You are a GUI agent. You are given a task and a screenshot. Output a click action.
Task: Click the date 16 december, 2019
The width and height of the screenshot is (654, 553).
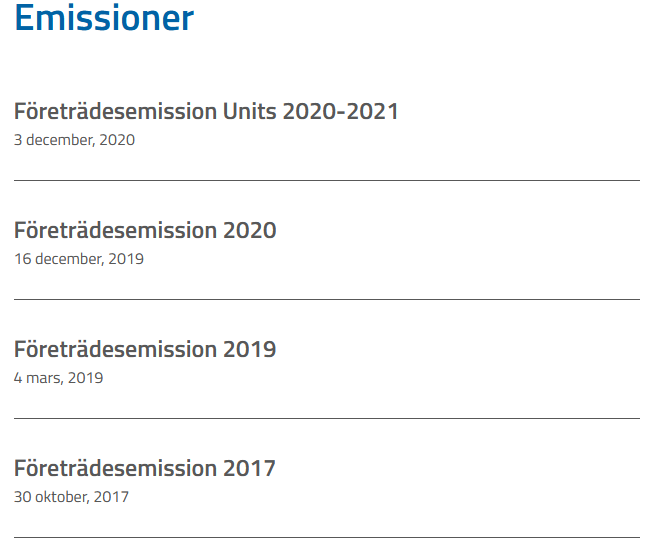pos(79,259)
